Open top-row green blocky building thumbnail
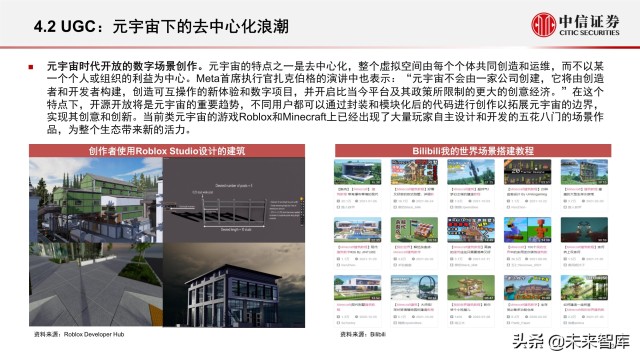Image resolution: width=640 pixels, height=360 pixels. pyautogui.click(x=584, y=172)
